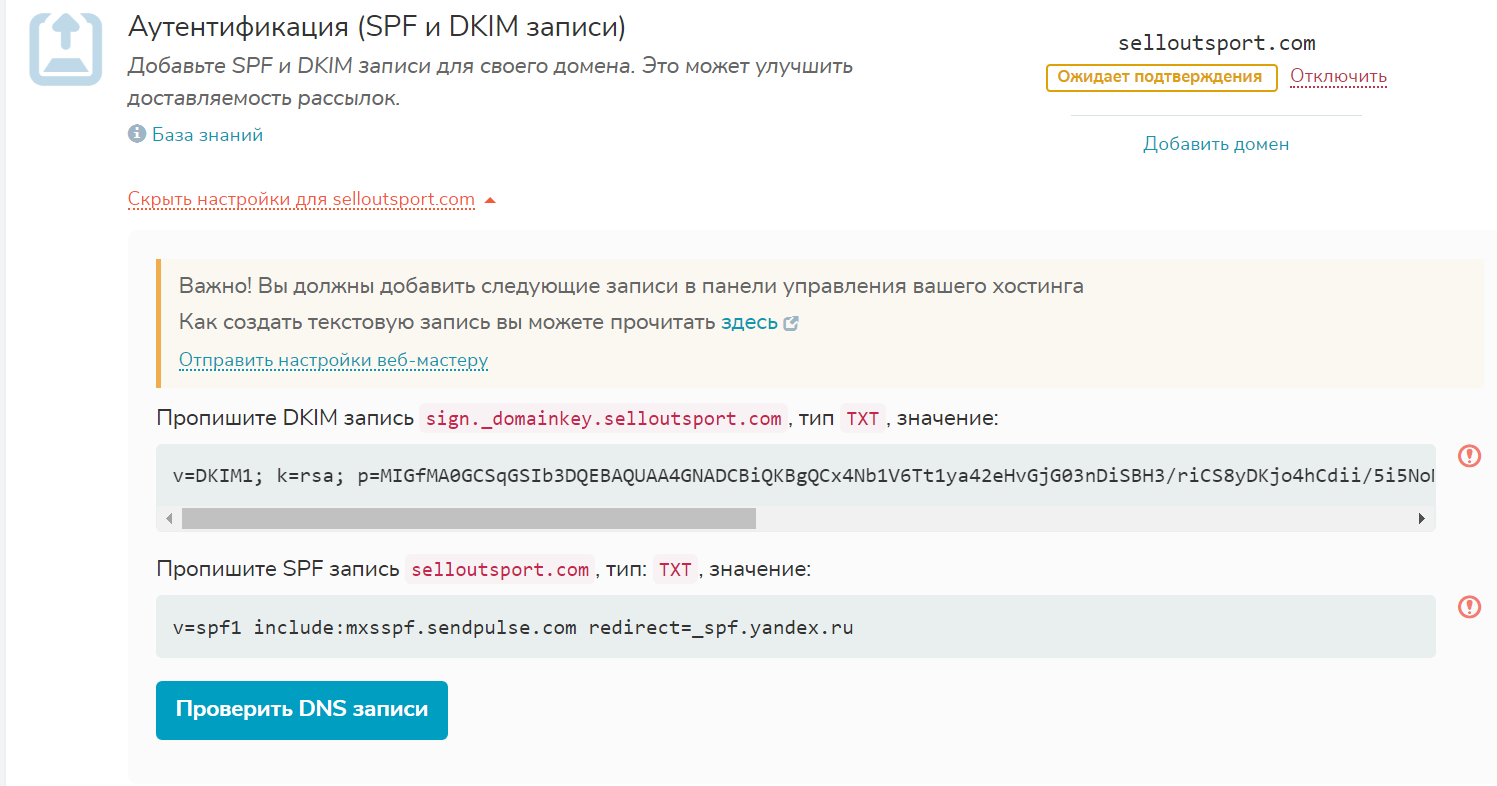Click the warning icon next to SPF value
Image resolution: width=1497 pixels, height=786 pixels.
click(1469, 607)
